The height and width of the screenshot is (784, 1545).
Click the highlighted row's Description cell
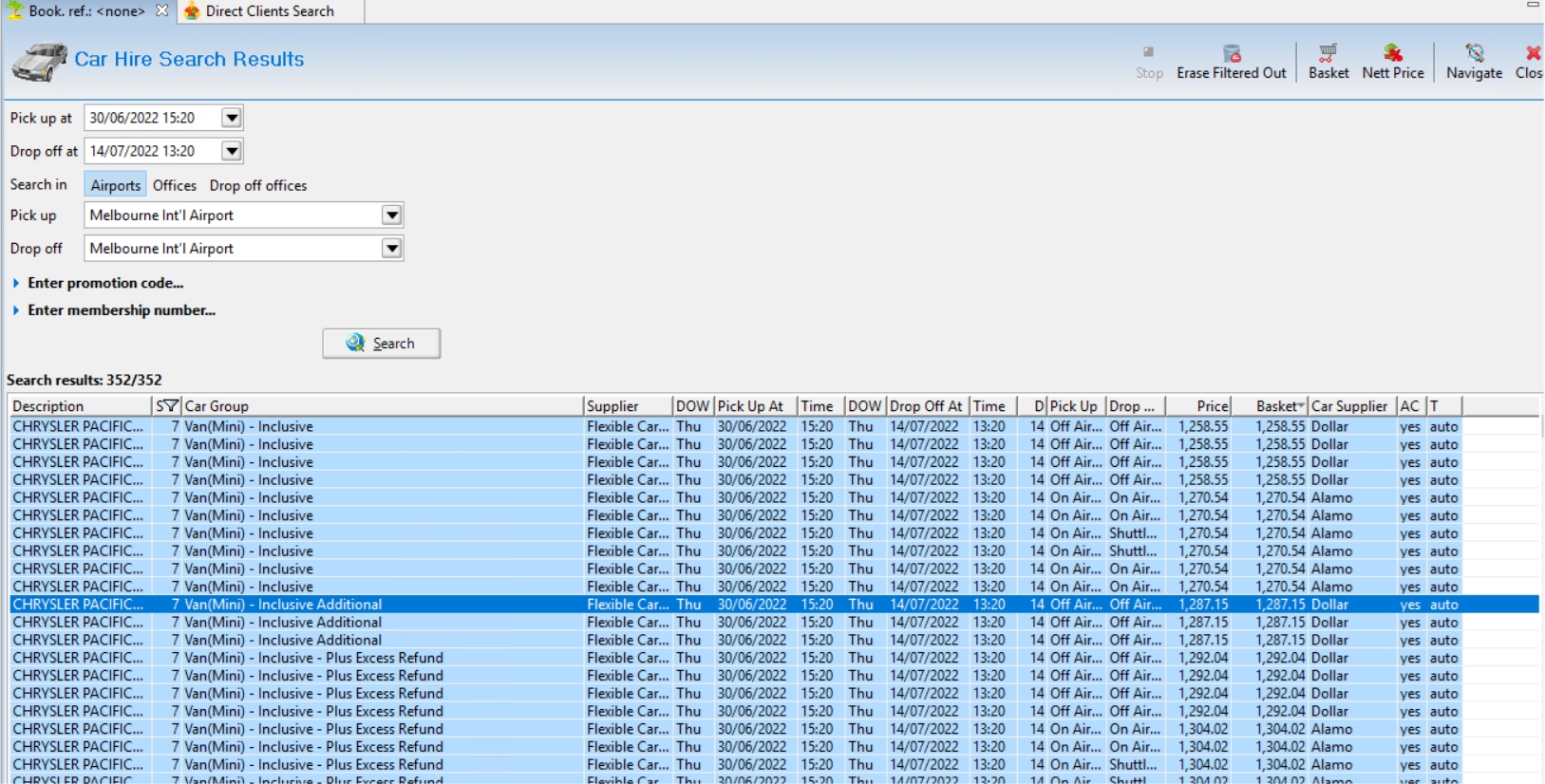78,605
